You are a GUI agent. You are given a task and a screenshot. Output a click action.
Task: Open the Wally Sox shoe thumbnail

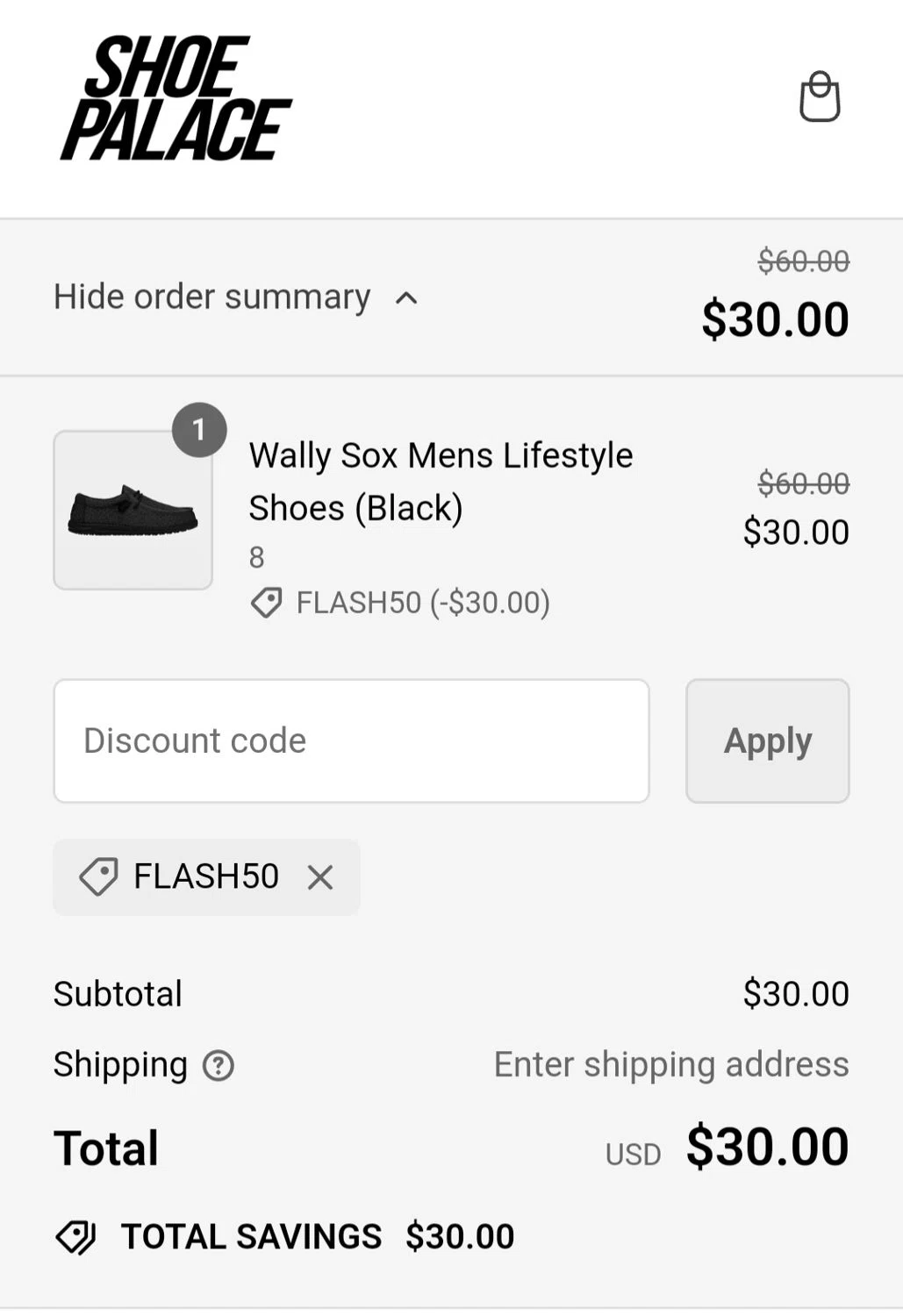click(133, 510)
